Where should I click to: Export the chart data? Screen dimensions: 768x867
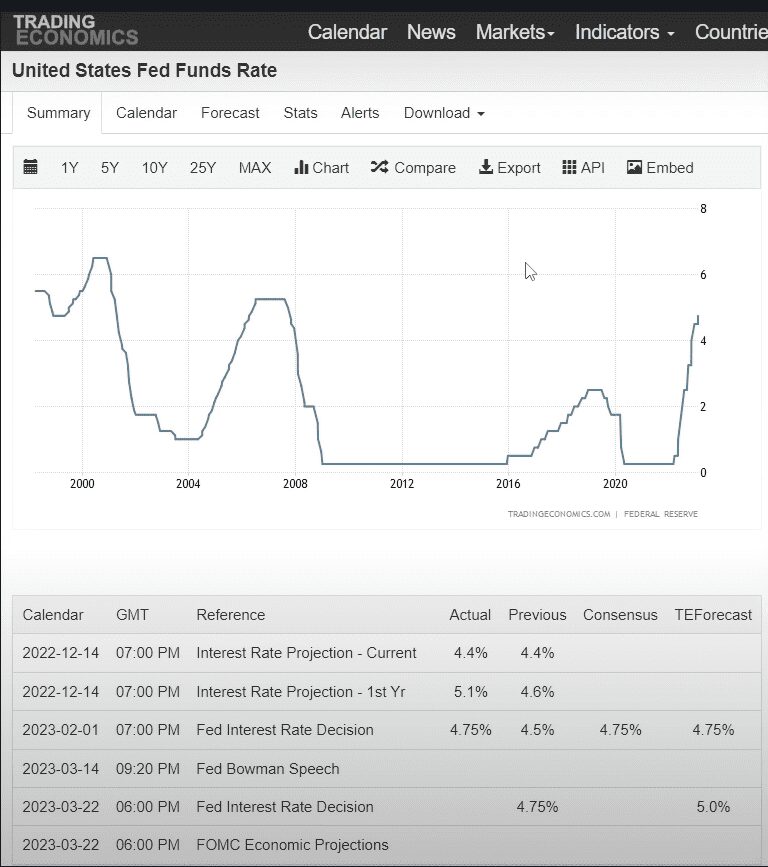point(509,168)
